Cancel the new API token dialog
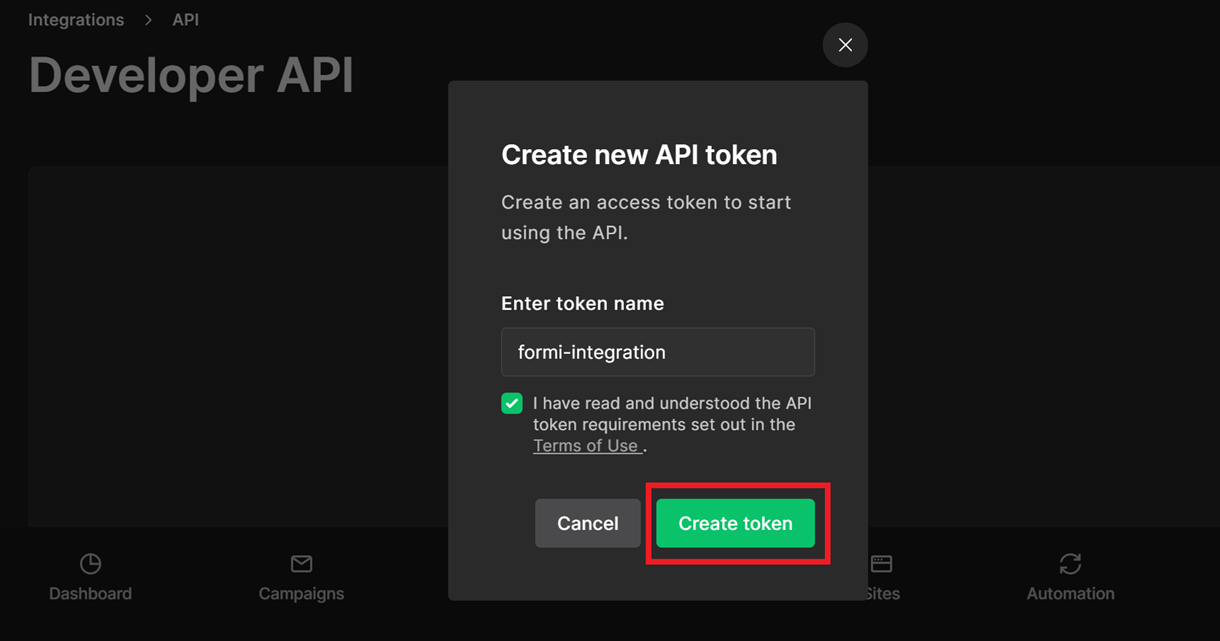 click(x=588, y=523)
